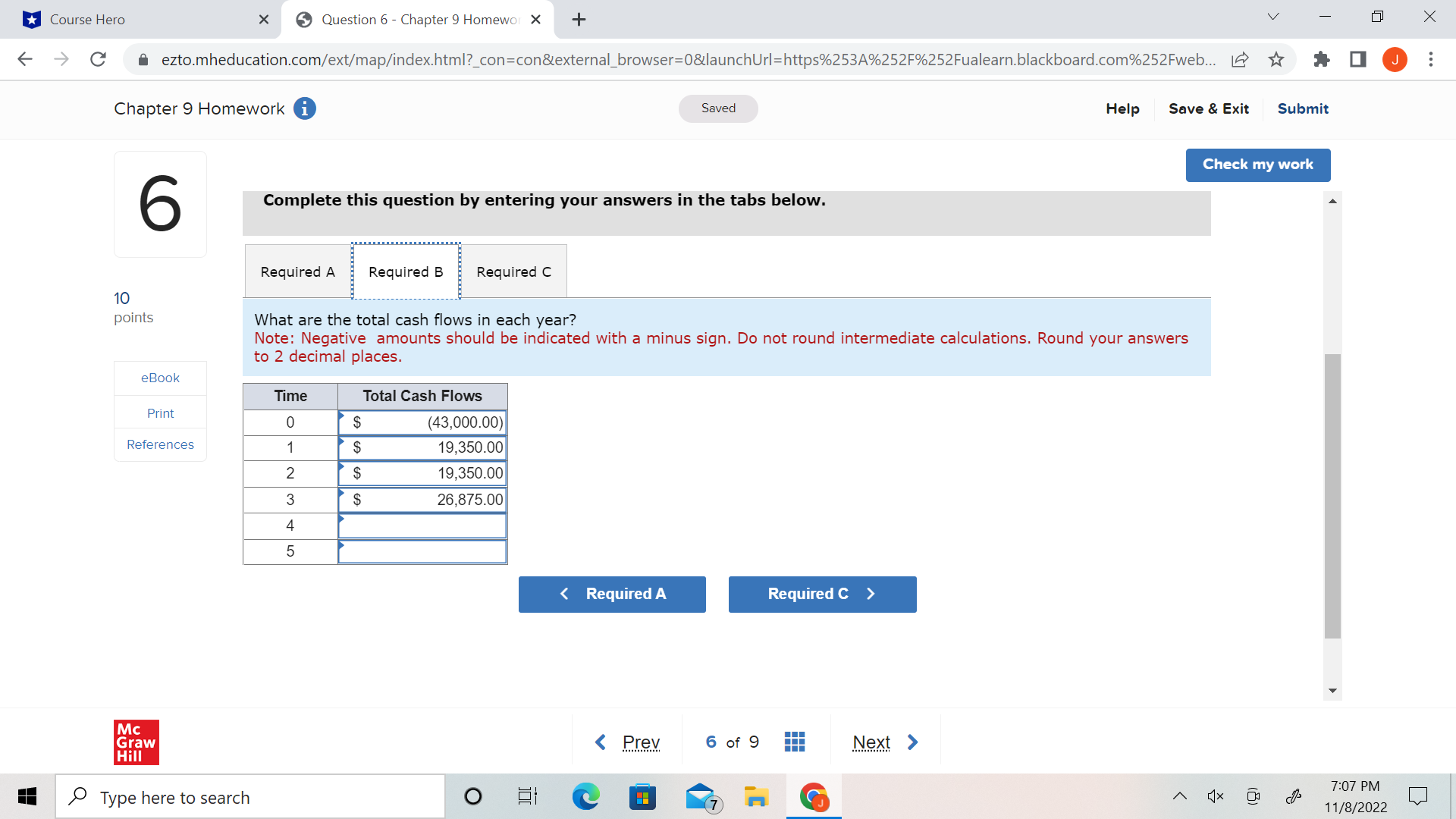Expand the hidden icons in the system tray
The width and height of the screenshot is (1456, 819).
click(1180, 796)
